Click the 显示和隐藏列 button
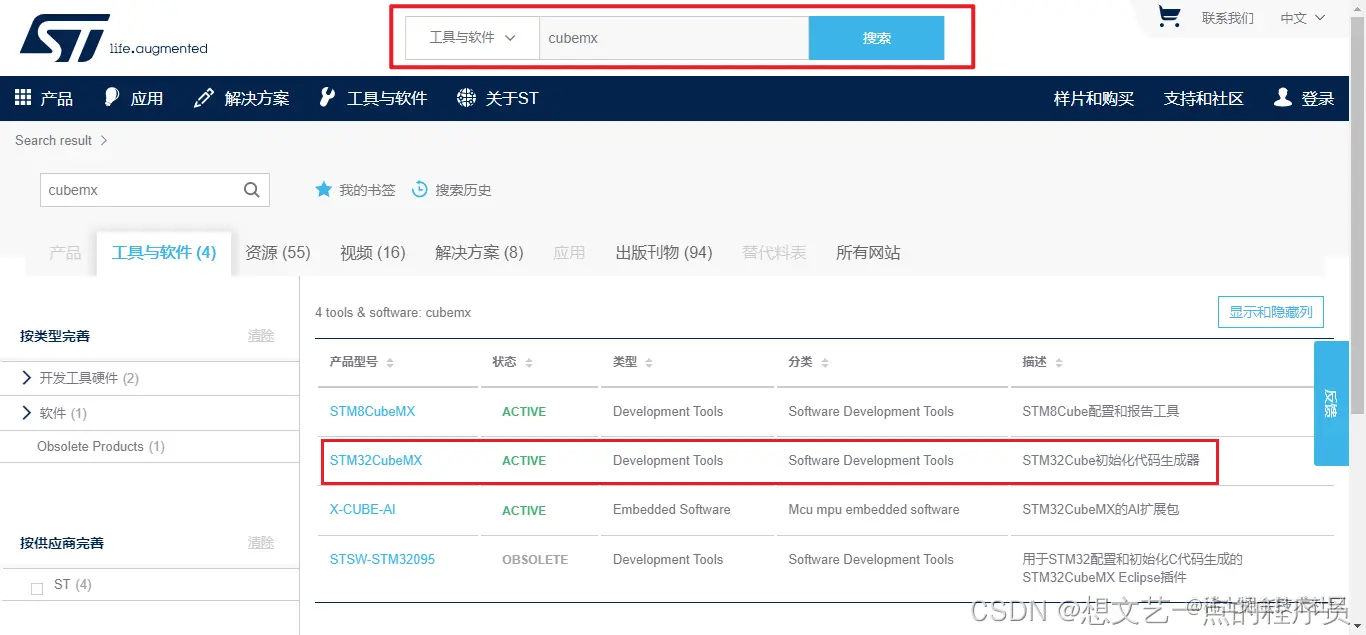Image resolution: width=1366 pixels, height=635 pixels. click(x=1271, y=312)
